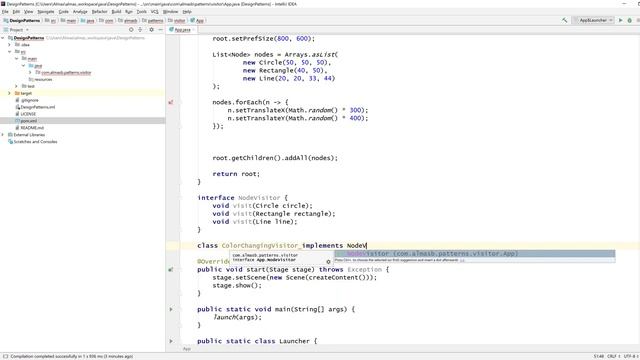Close the App.java editor tab
640x360 pixels.
[x=194, y=30]
